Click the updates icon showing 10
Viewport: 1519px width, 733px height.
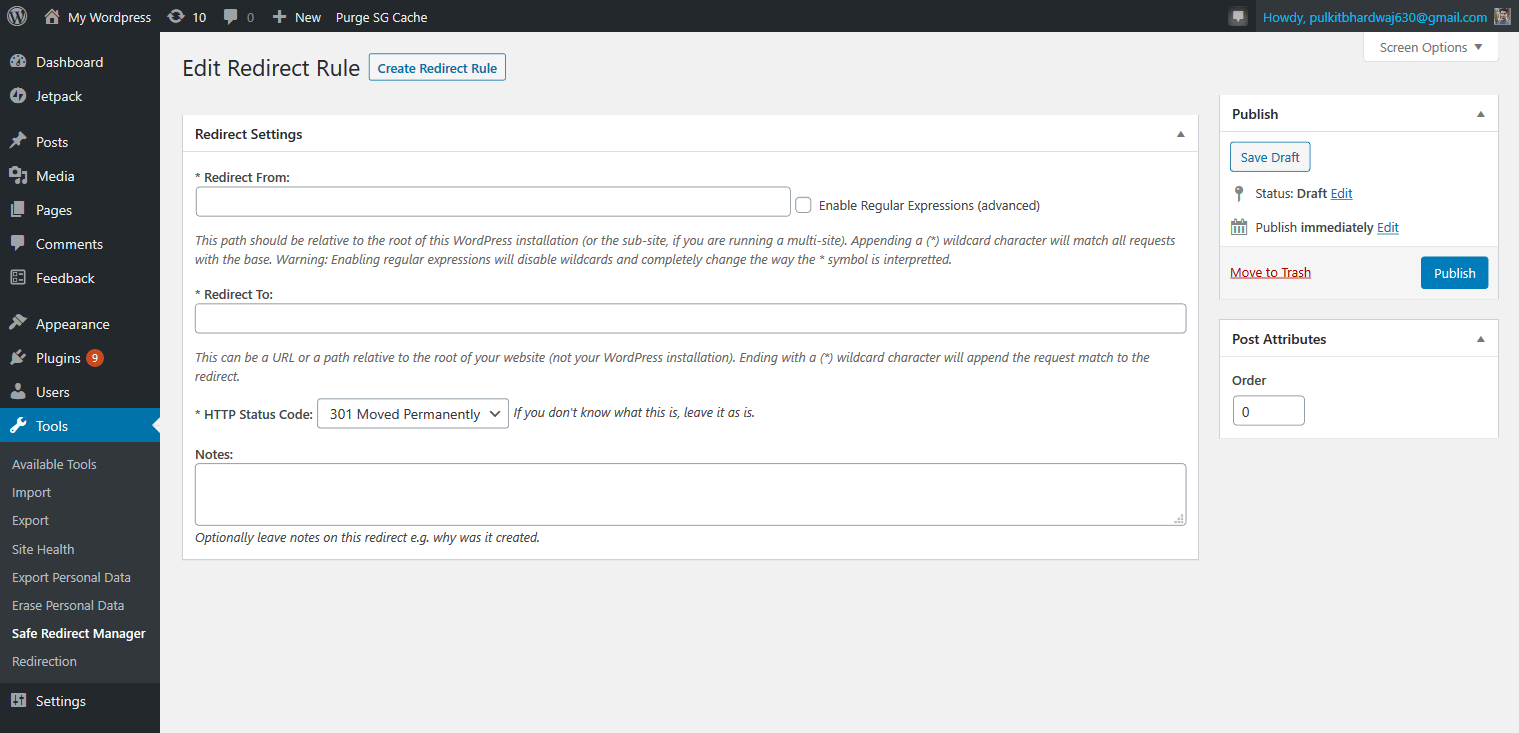pyautogui.click(x=186, y=16)
